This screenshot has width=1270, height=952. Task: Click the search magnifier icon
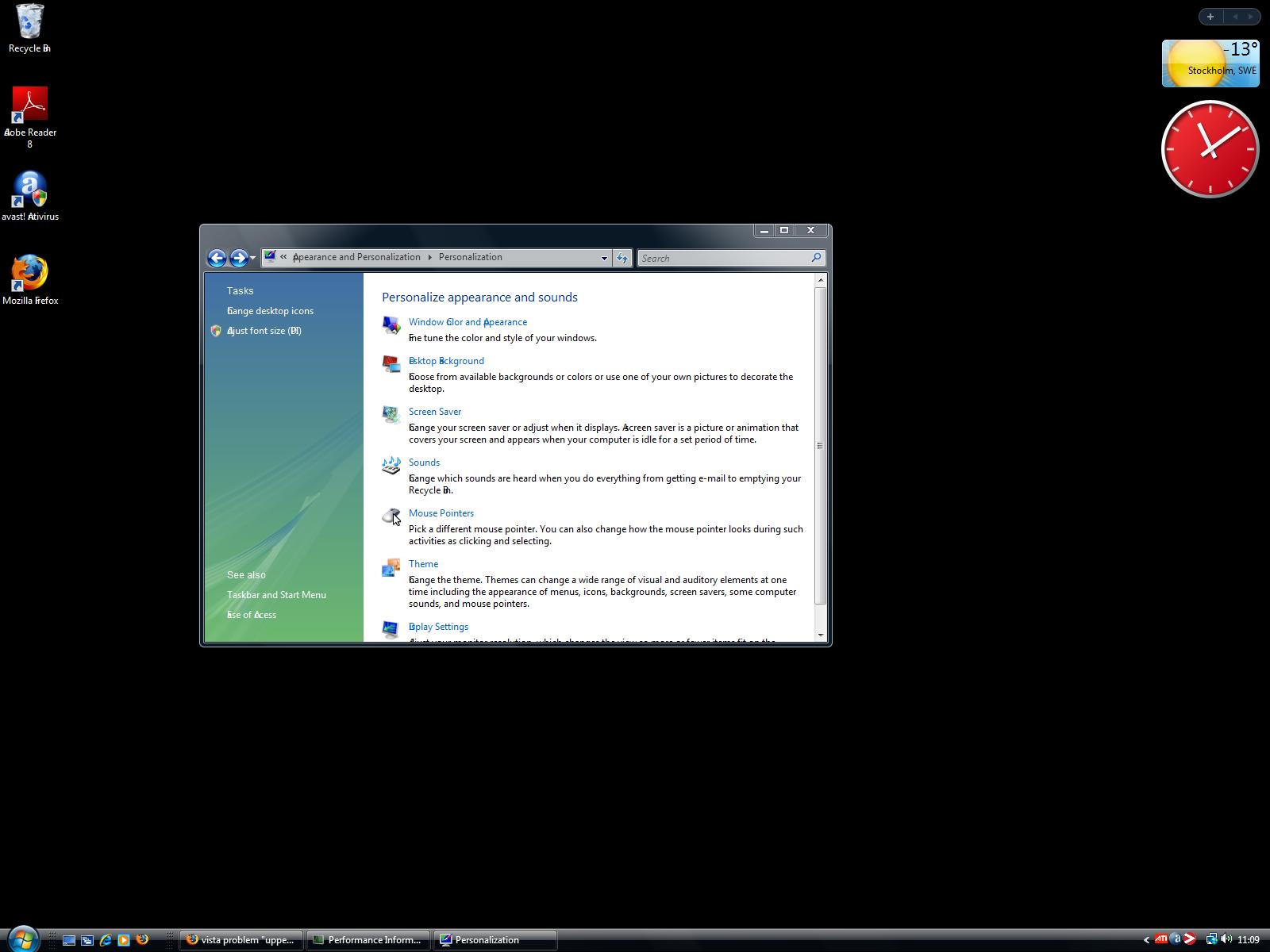pyautogui.click(x=815, y=258)
